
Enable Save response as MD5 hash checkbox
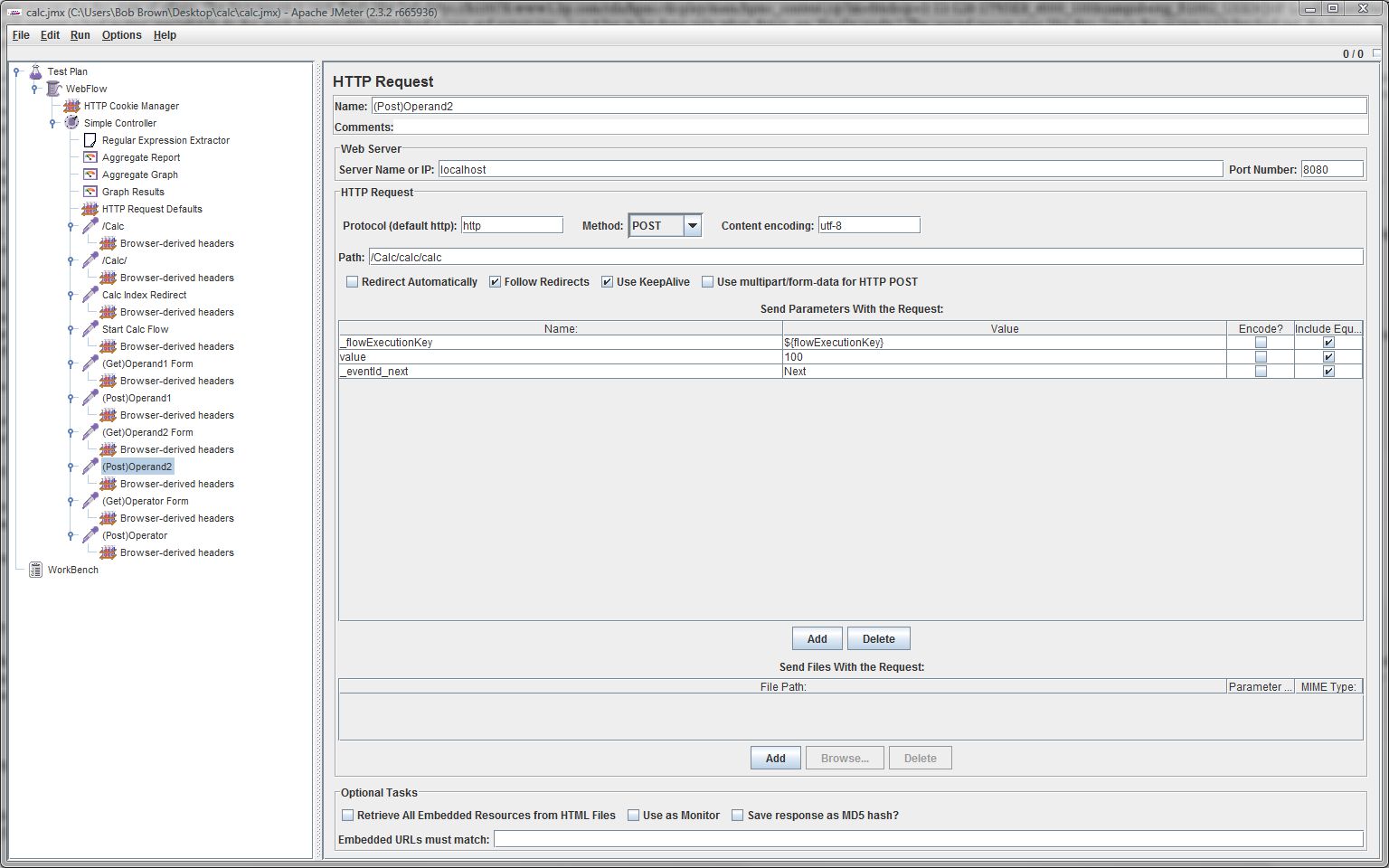pos(738,816)
